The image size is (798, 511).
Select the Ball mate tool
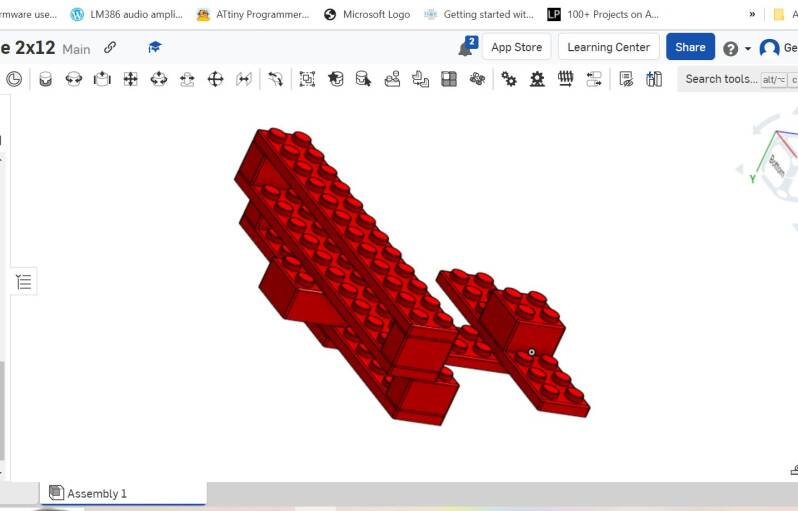216,79
